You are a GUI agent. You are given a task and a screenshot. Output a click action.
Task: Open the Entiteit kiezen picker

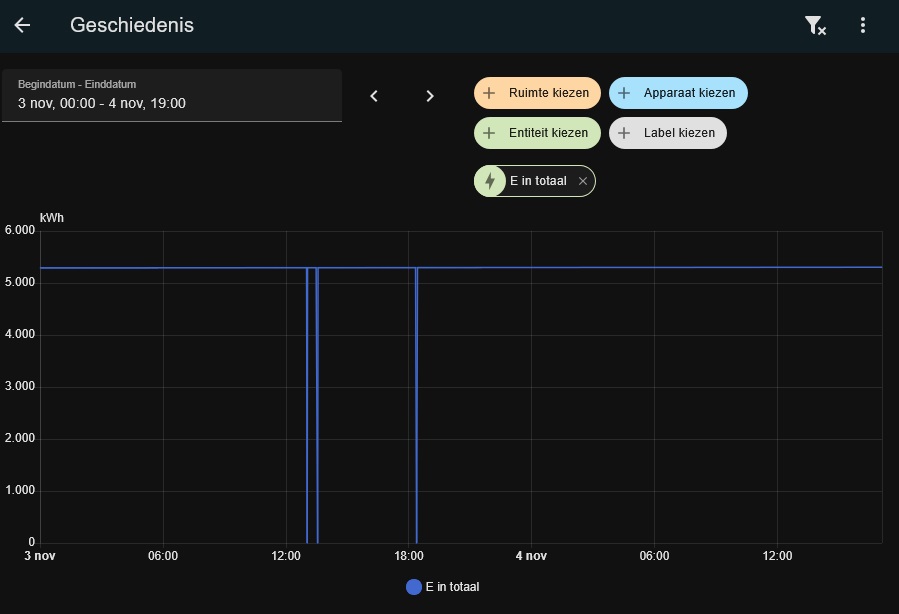click(x=537, y=133)
